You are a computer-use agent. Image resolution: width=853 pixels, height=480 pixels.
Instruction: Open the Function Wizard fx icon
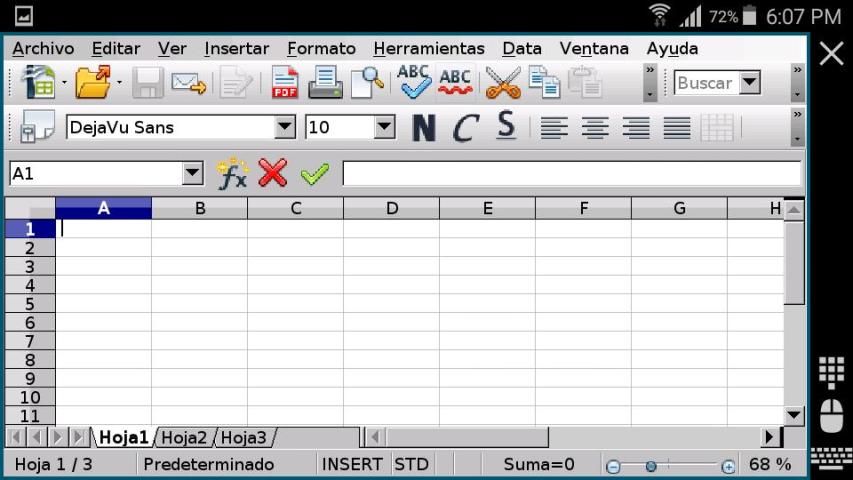pos(232,174)
